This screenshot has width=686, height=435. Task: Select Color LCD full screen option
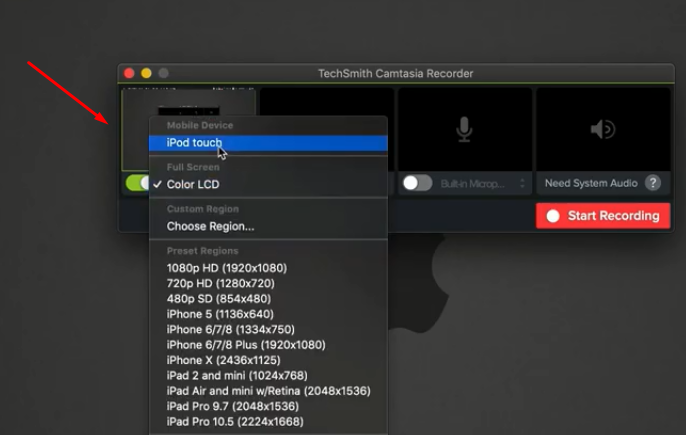tap(268, 184)
